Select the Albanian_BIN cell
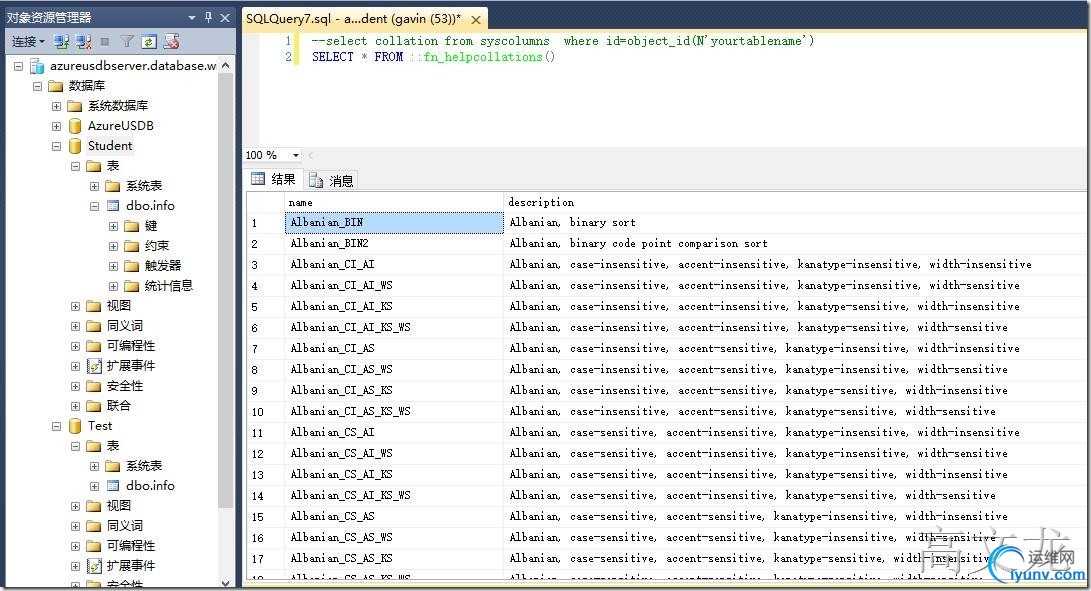Image resolution: width=1091 pixels, height=591 pixels. click(x=394, y=223)
